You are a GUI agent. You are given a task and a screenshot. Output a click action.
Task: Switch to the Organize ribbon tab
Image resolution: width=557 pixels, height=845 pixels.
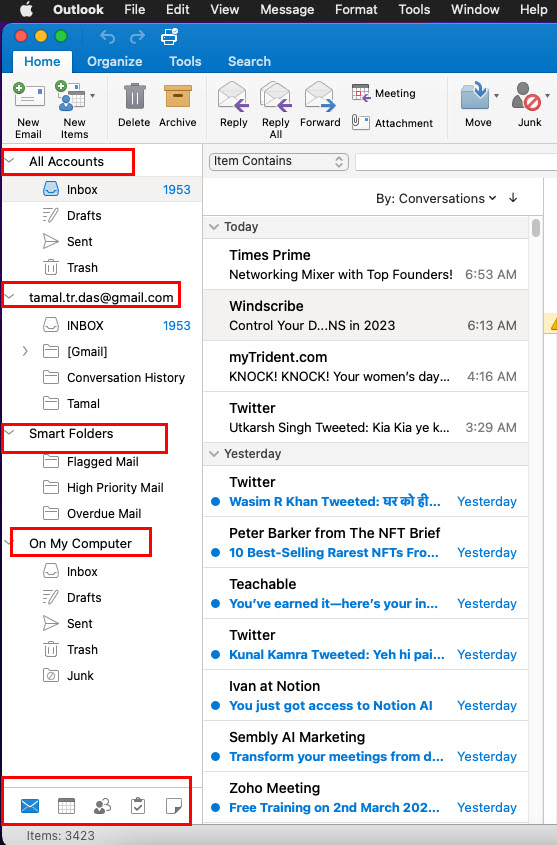point(115,61)
